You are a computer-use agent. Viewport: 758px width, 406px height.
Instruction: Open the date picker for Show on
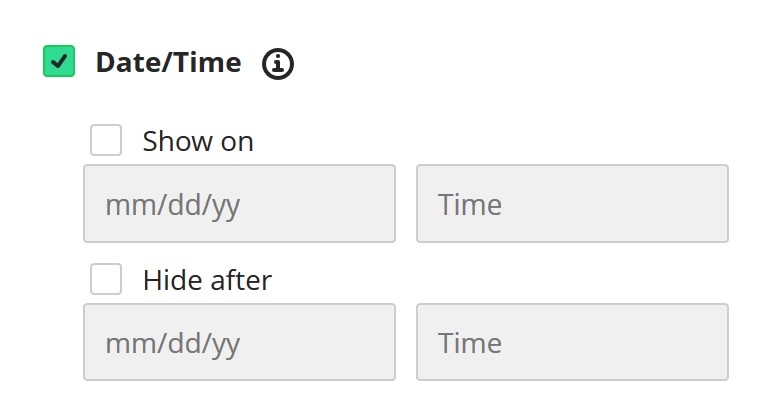tap(239, 203)
